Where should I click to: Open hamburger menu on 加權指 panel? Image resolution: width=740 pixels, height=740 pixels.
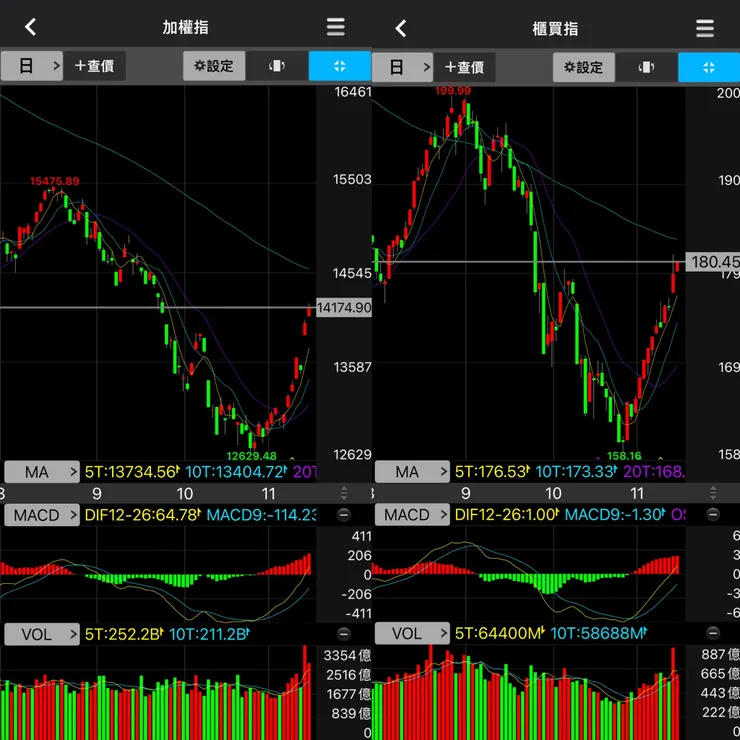[336, 27]
